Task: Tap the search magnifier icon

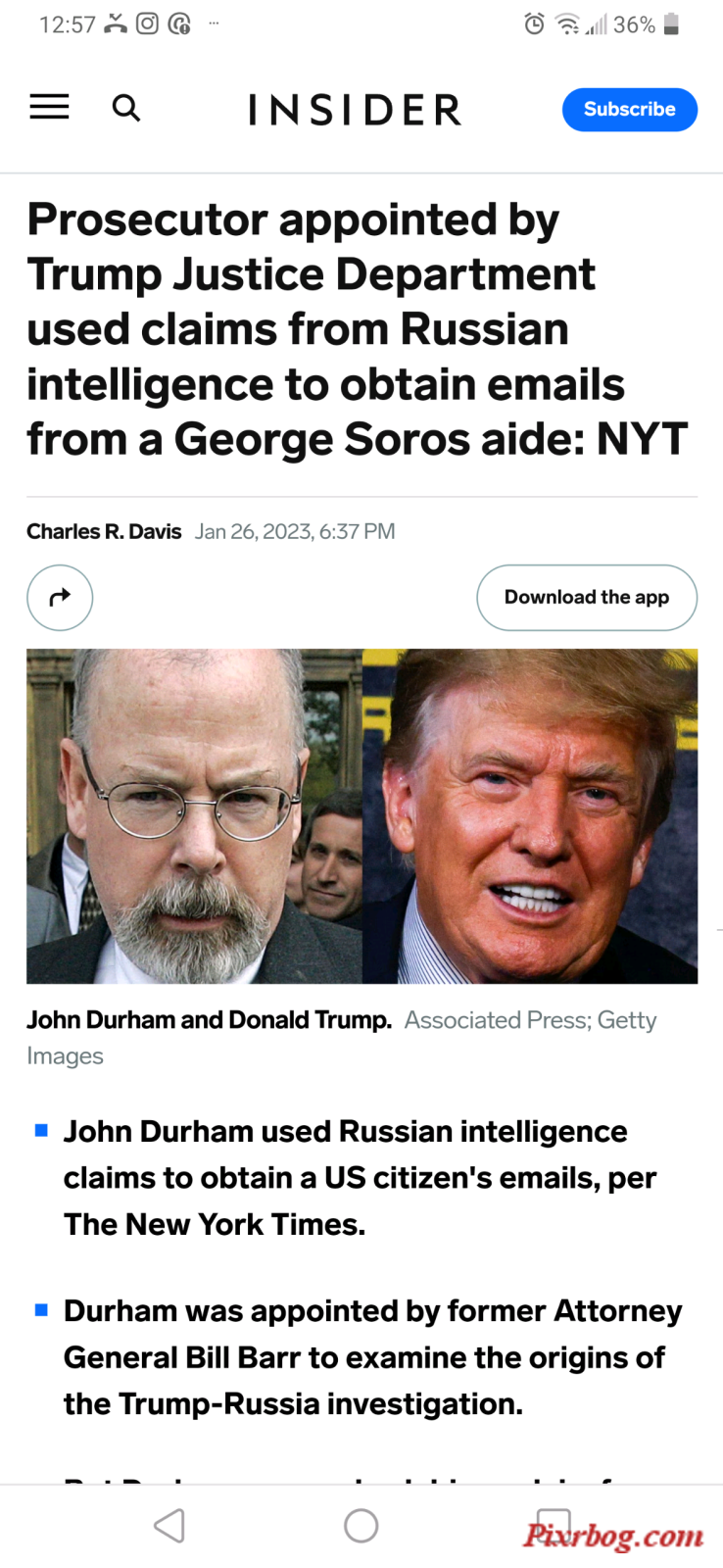Action: point(125,108)
